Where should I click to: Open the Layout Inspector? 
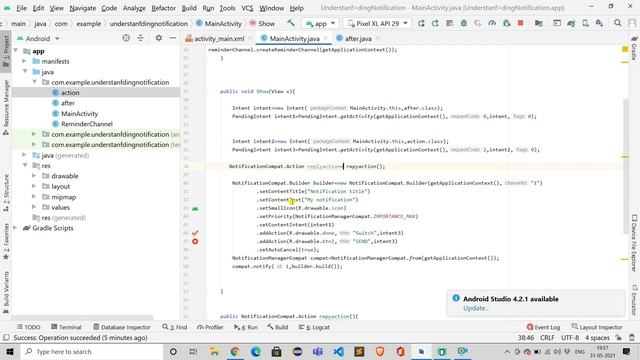pos(597,327)
